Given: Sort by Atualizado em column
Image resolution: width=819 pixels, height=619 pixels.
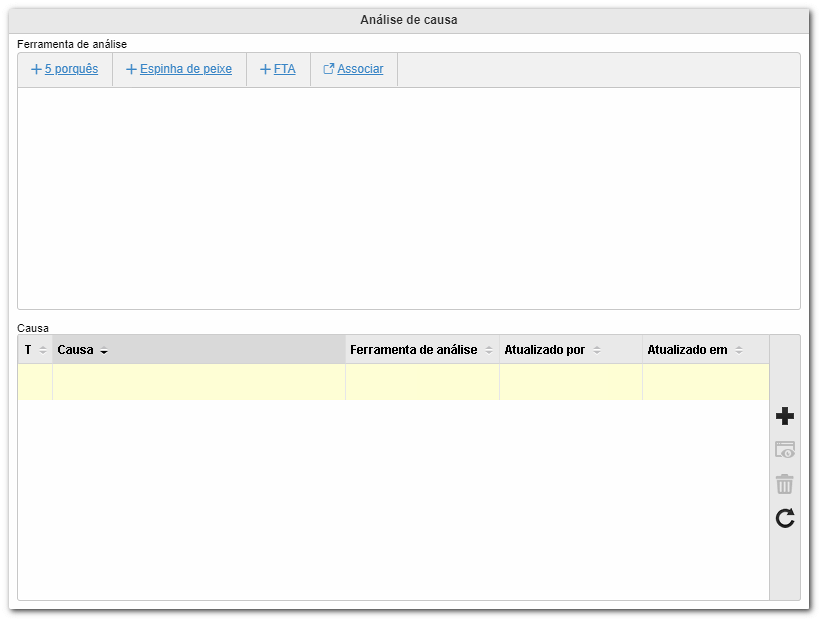Looking at the screenshot, I should [706, 350].
